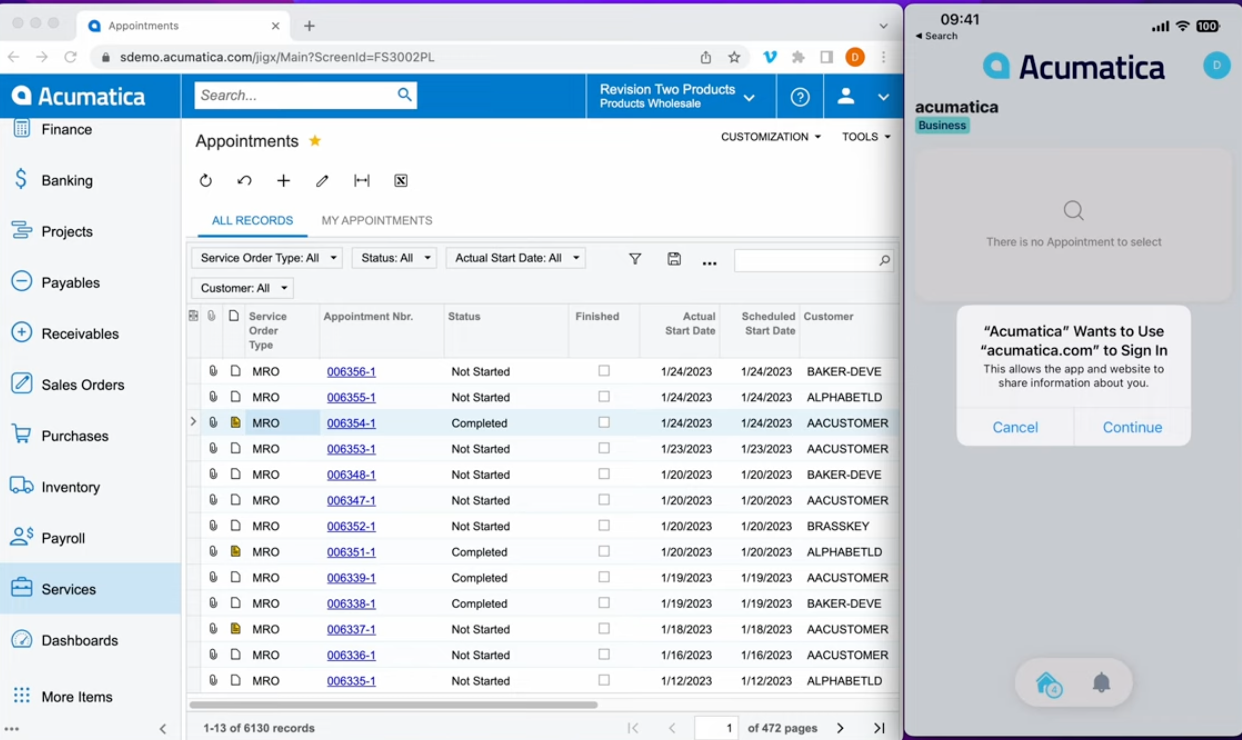1242x740 pixels.
Task: Check Finished box for appointment 006339-1
Action: tap(604, 578)
